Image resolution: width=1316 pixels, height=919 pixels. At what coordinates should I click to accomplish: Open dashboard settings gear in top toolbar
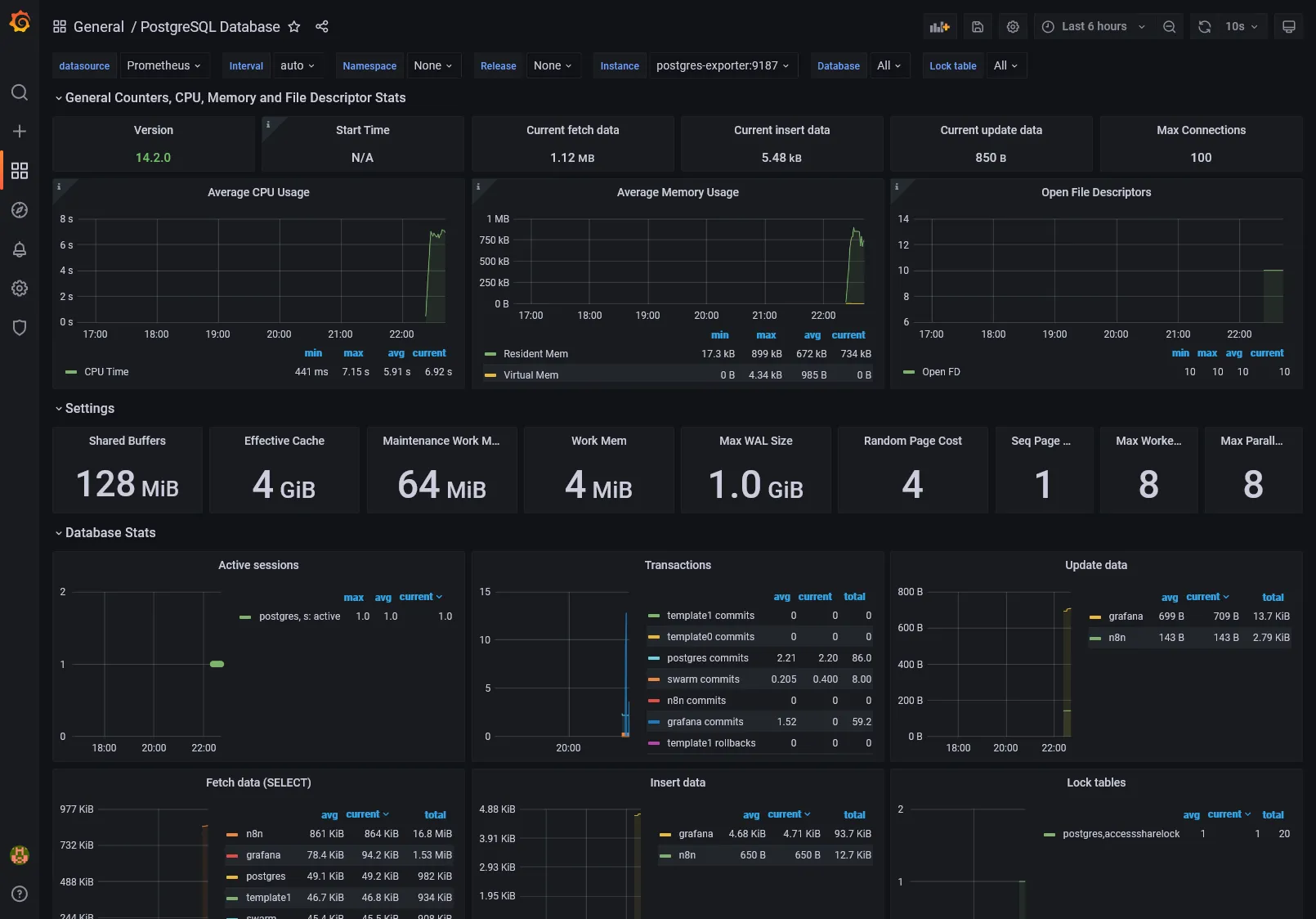pyautogui.click(x=1013, y=26)
